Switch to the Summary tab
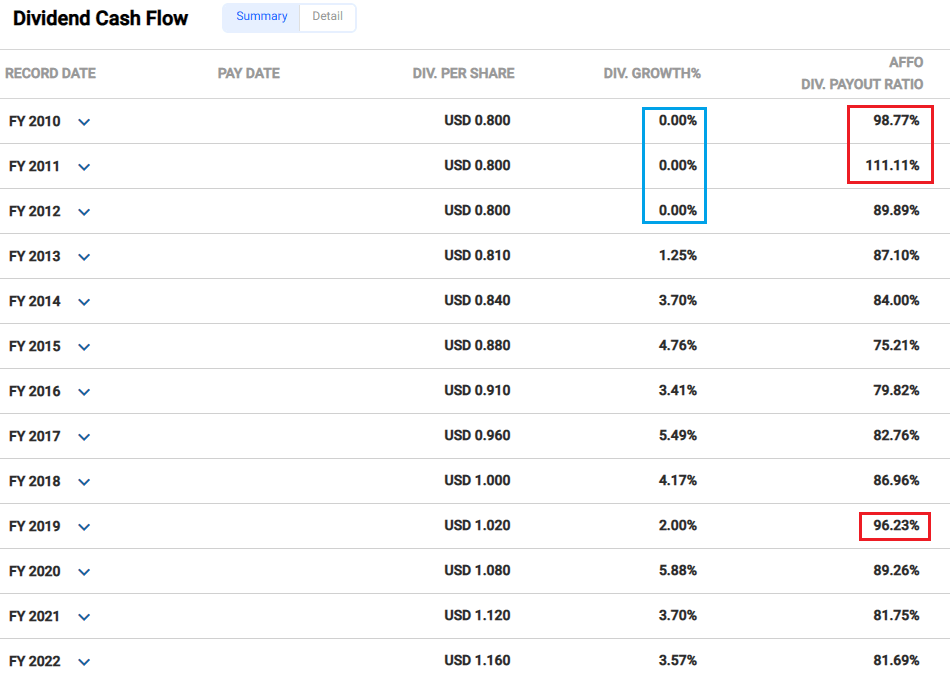Image resolution: width=952 pixels, height=677 pixels. tap(262, 17)
